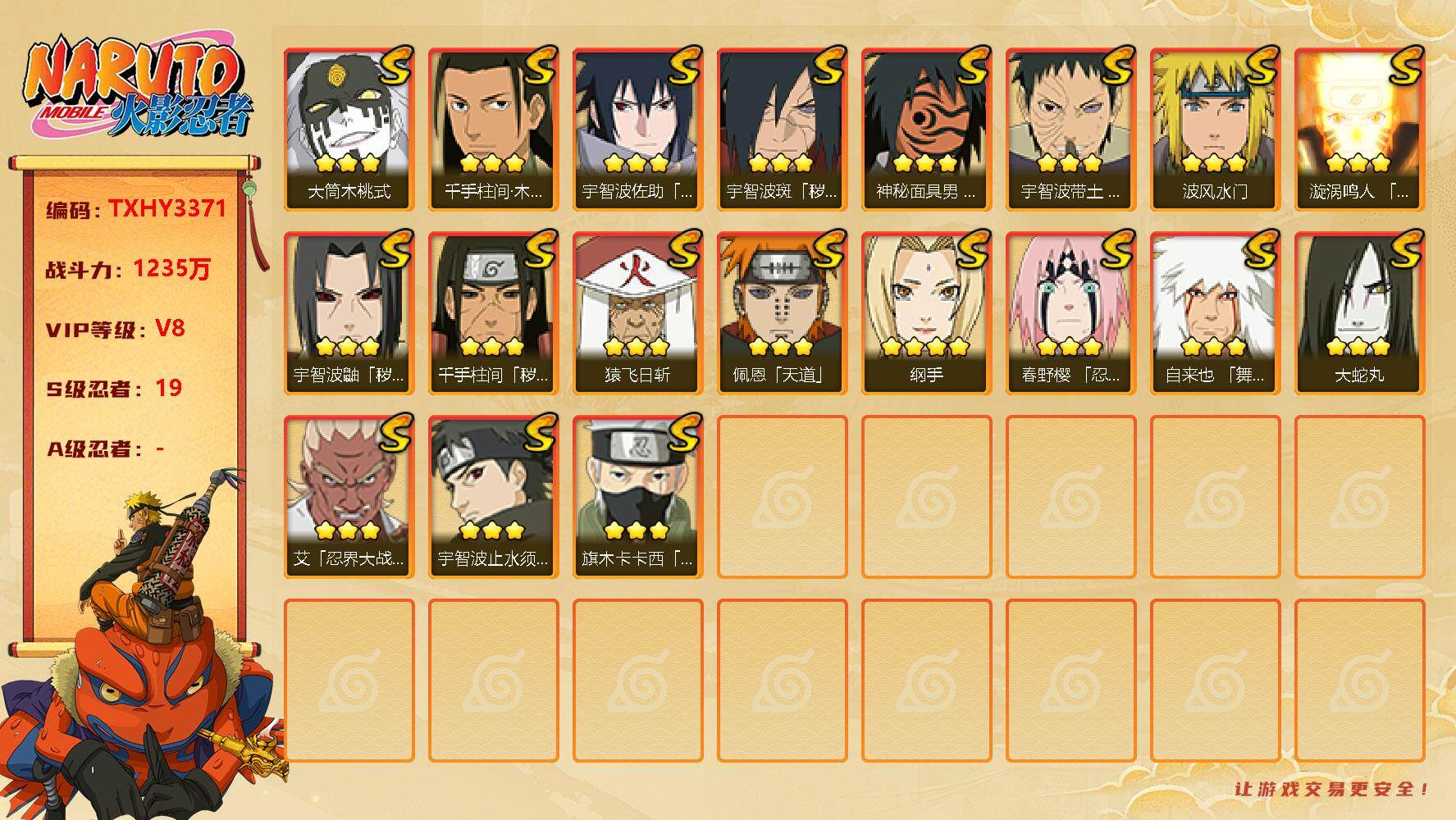Click the 宇智波止水 ninja card
Screen dimensions: 1456x820
click(x=493, y=497)
